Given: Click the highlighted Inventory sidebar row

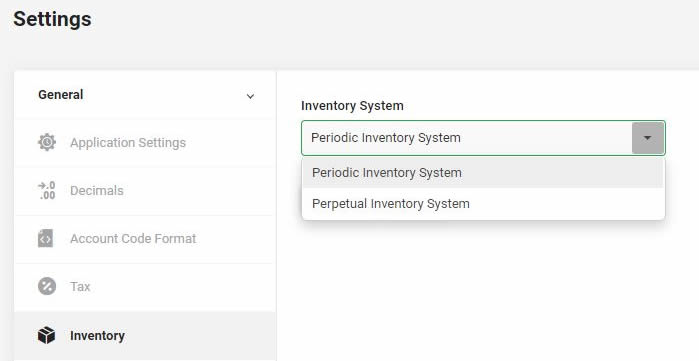Looking at the screenshot, I should [145, 336].
